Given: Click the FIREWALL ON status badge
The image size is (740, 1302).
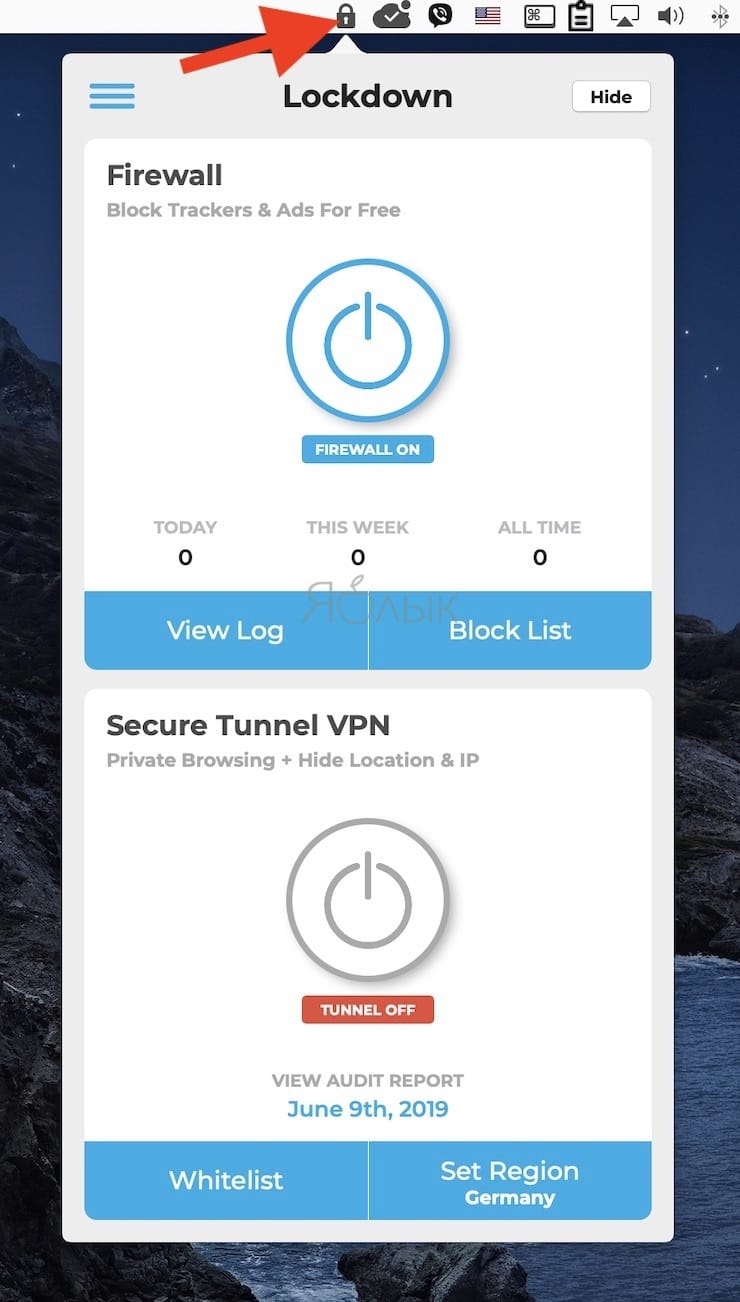Looking at the screenshot, I should (368, 449).
